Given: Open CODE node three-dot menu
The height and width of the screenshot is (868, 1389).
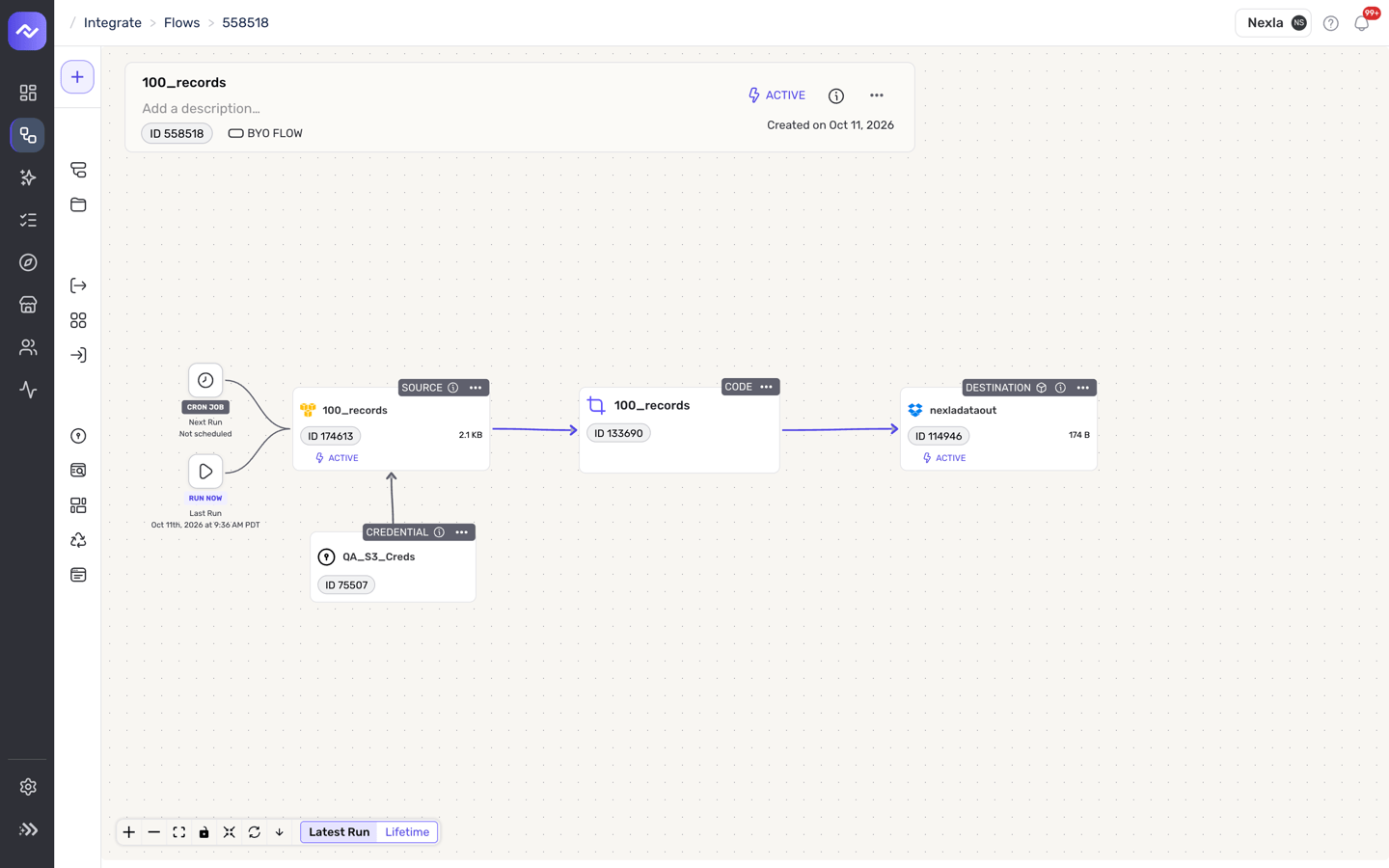Looking at the screenshot, I should 767,387.
